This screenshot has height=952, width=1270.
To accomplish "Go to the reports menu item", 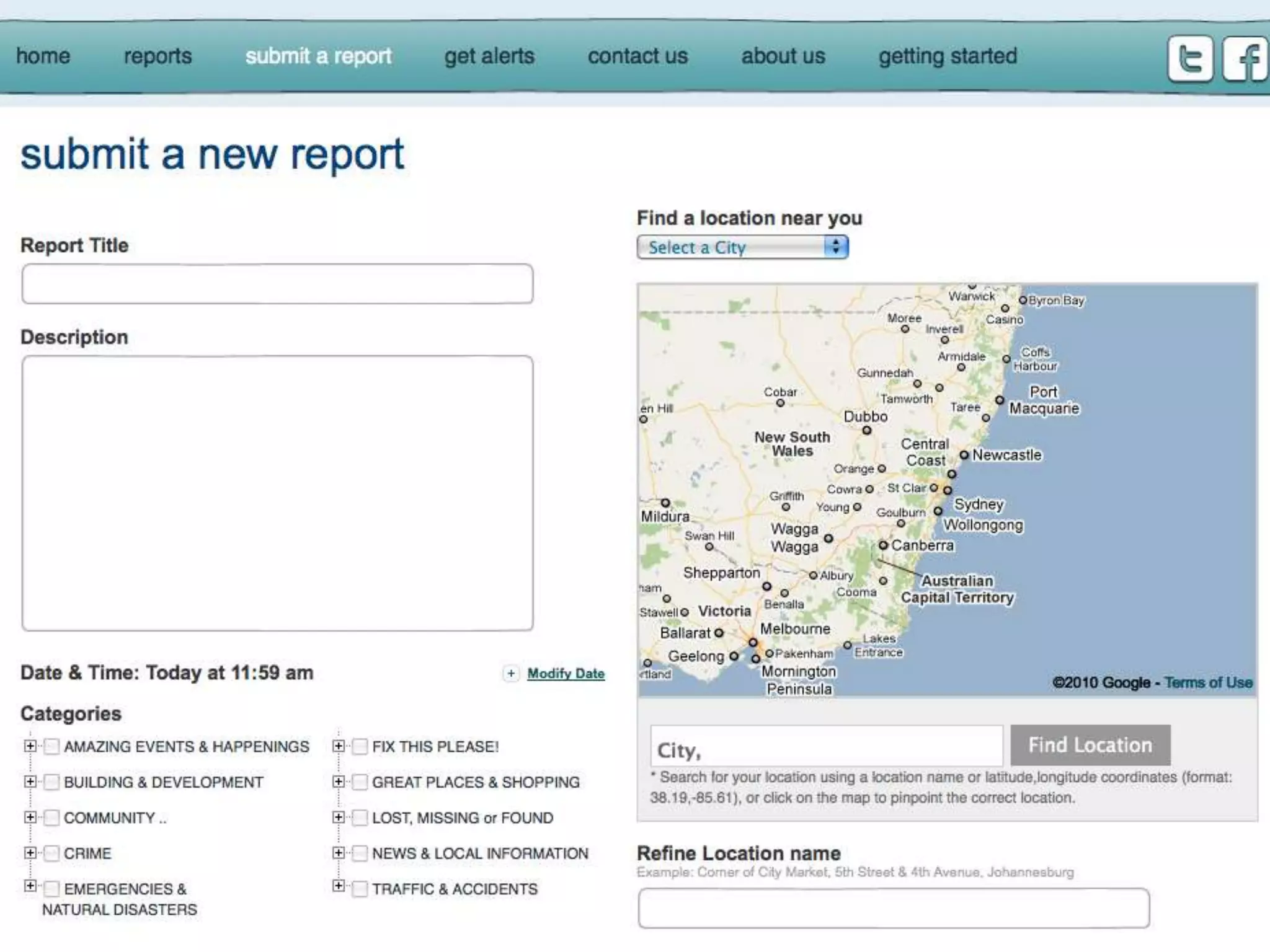I will pyautogui.click(x=158, y=56).
